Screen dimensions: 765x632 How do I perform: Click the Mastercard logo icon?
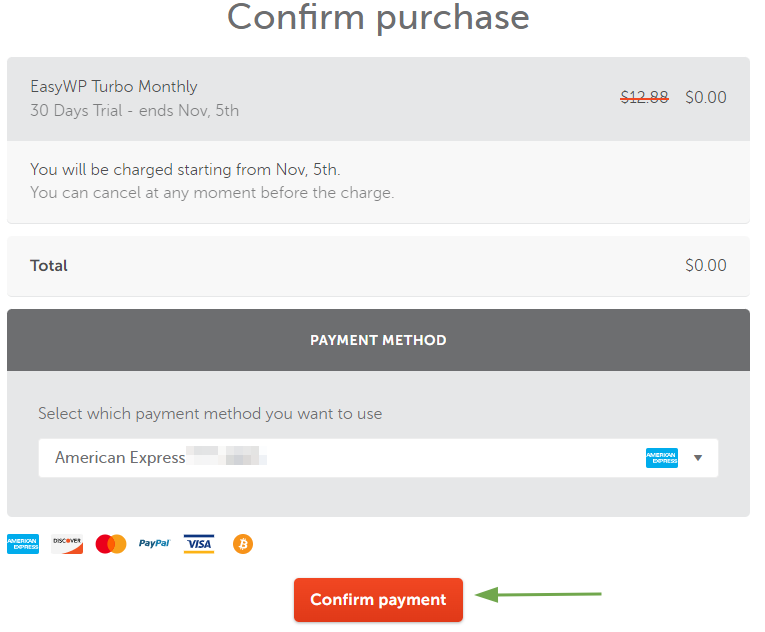coord(111,544)
